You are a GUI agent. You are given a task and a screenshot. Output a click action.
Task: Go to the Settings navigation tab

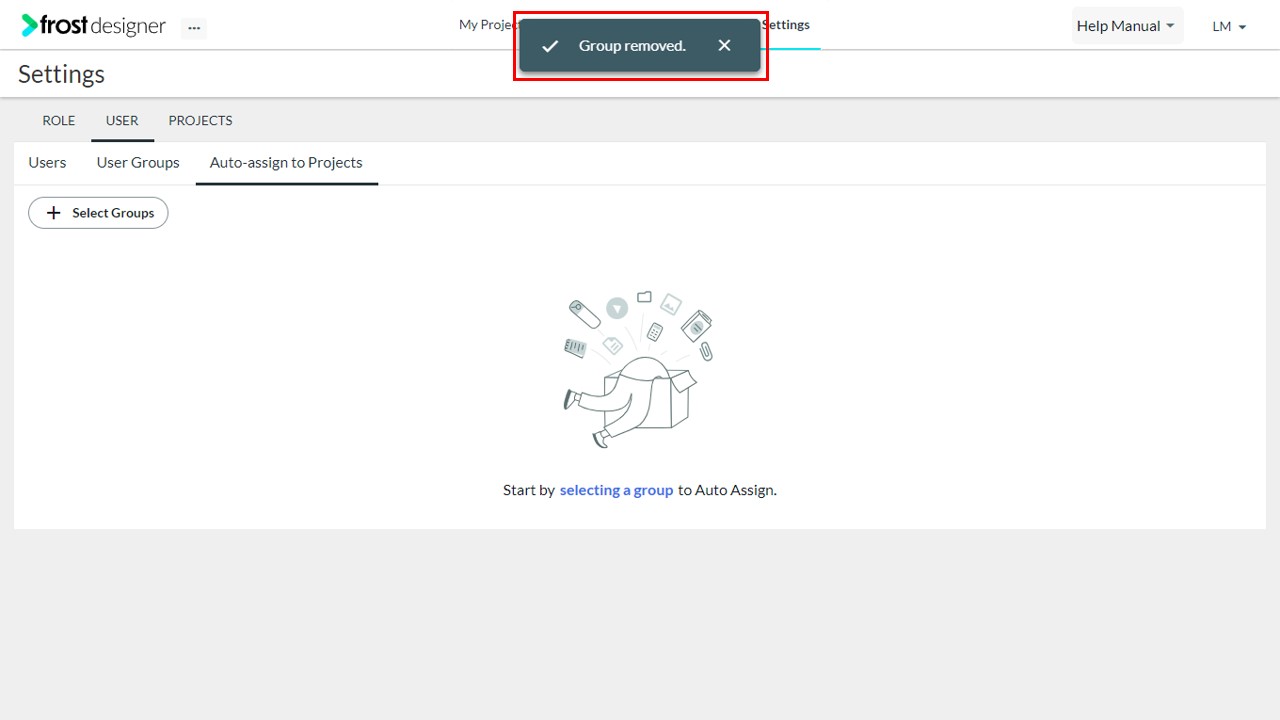[786, 25]
